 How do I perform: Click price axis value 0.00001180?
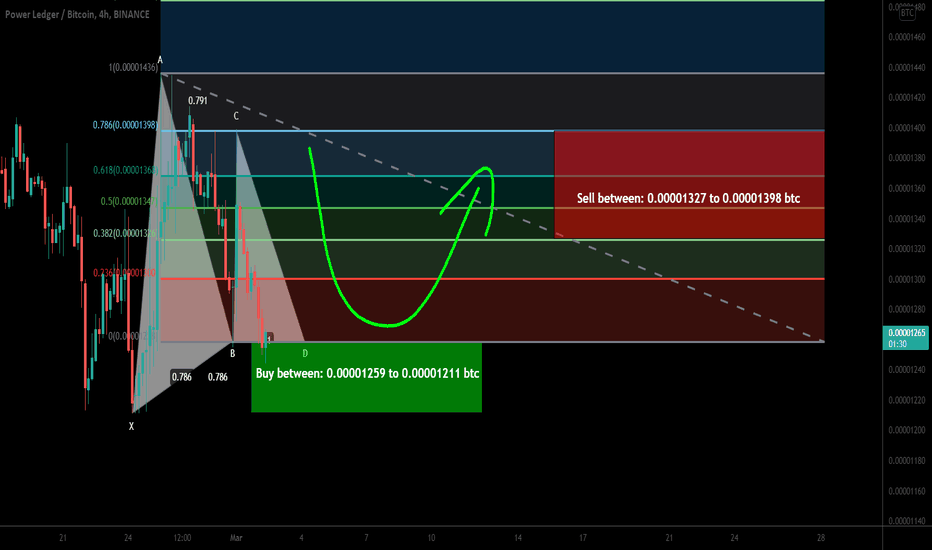click(906, 461)
